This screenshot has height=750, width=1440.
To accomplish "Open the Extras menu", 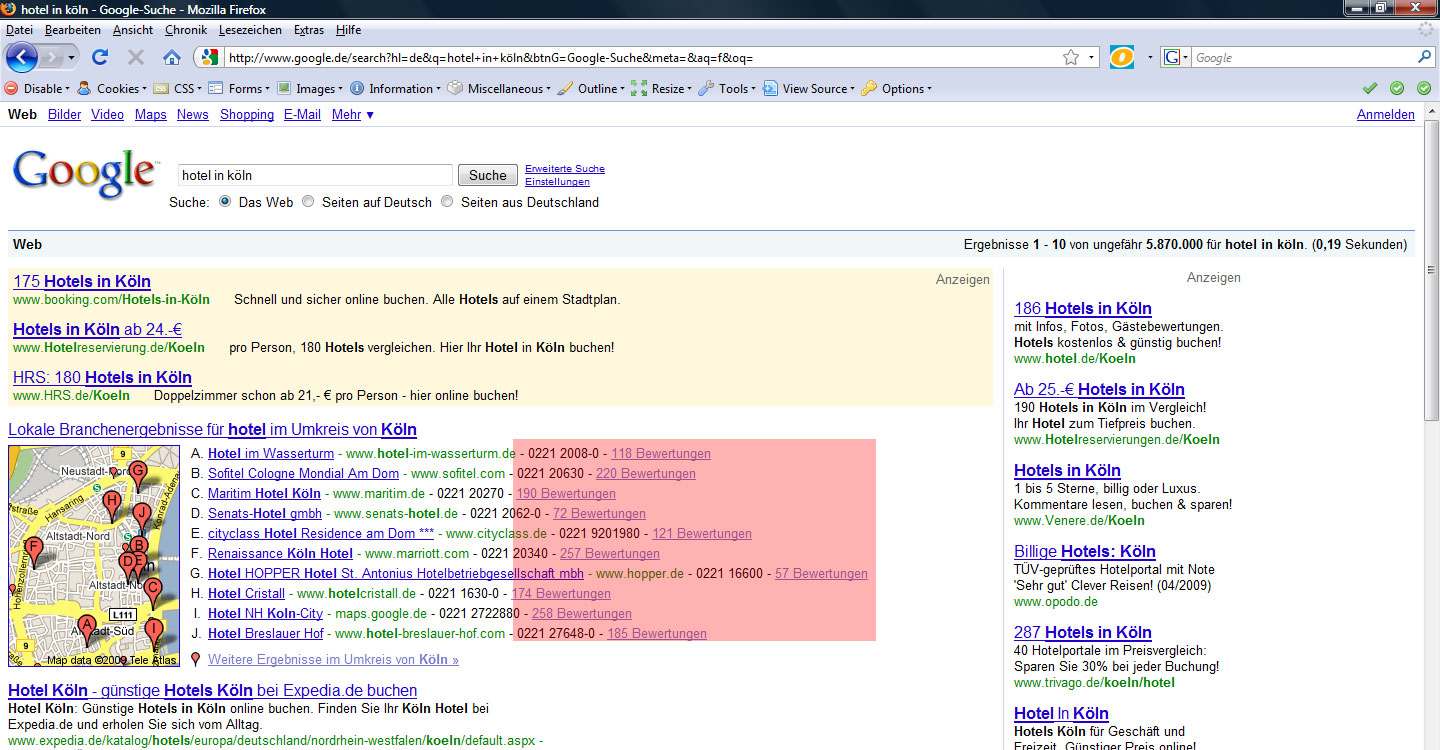I will (309, 30).
